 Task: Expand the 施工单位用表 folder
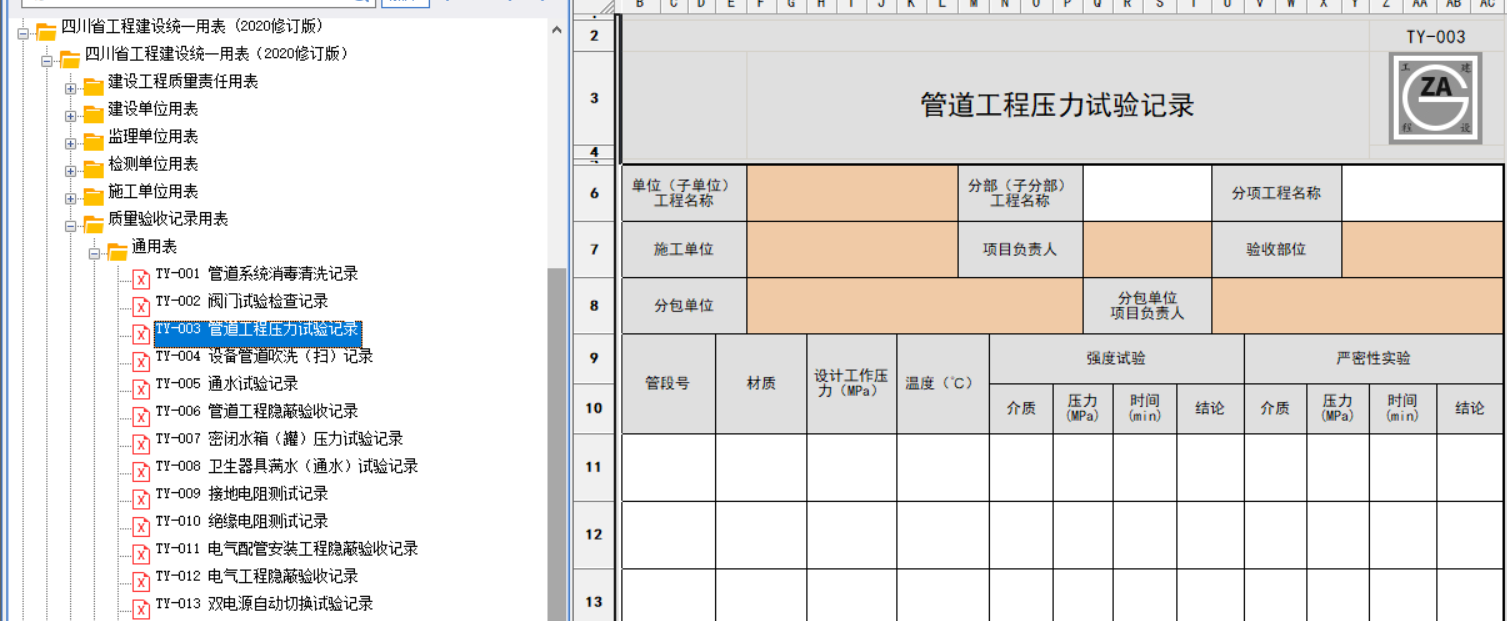point(70,199)
